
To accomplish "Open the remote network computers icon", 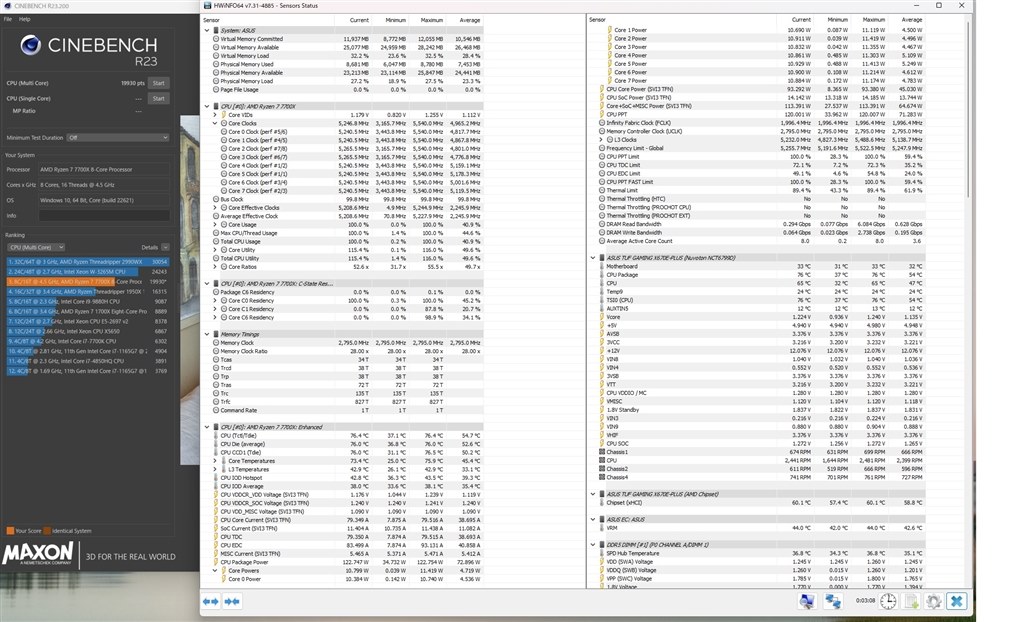I will pyautogui.click(x=833, y=601).
